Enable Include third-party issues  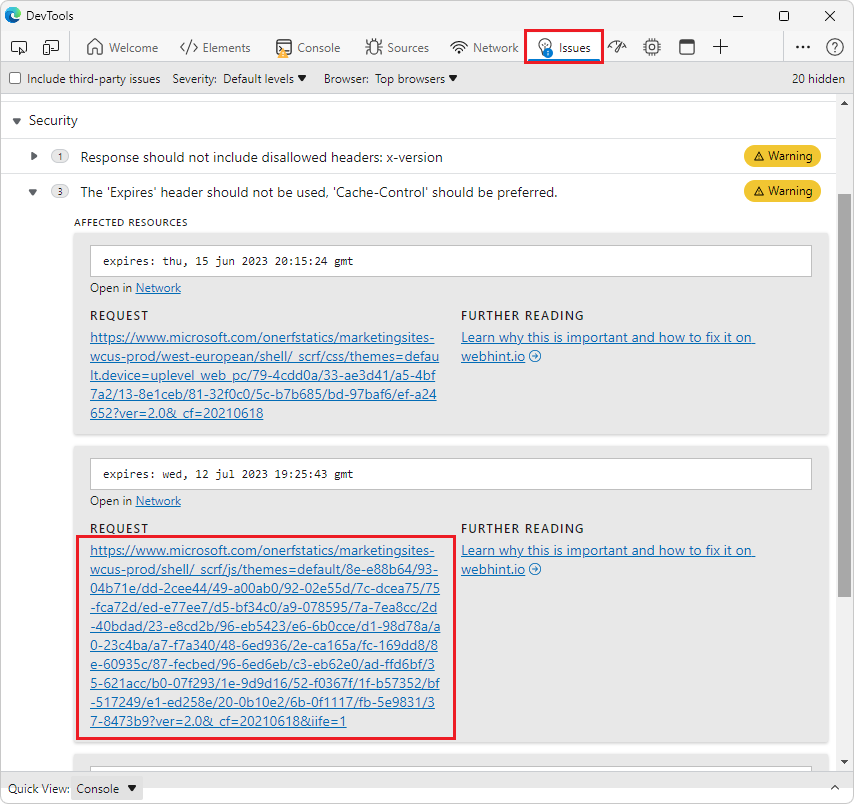click(15, 78)
